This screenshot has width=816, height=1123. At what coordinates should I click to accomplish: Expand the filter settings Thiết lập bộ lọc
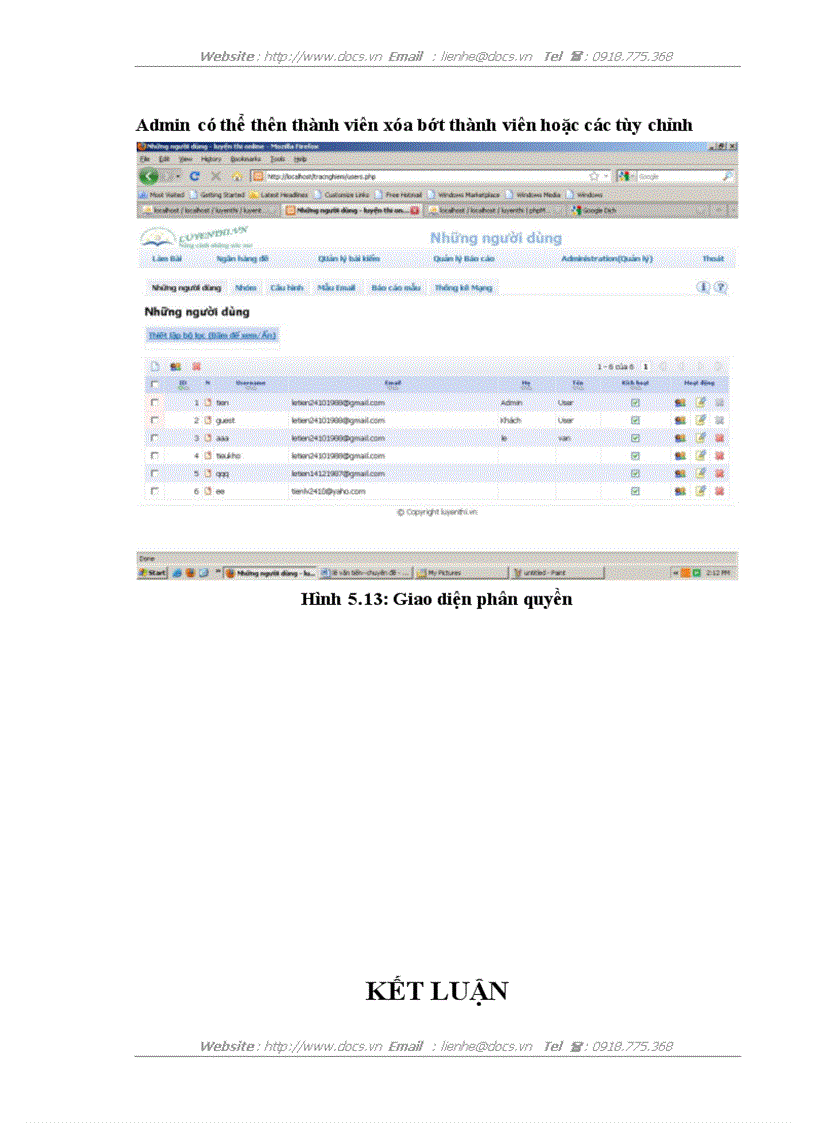click(211, 336)
